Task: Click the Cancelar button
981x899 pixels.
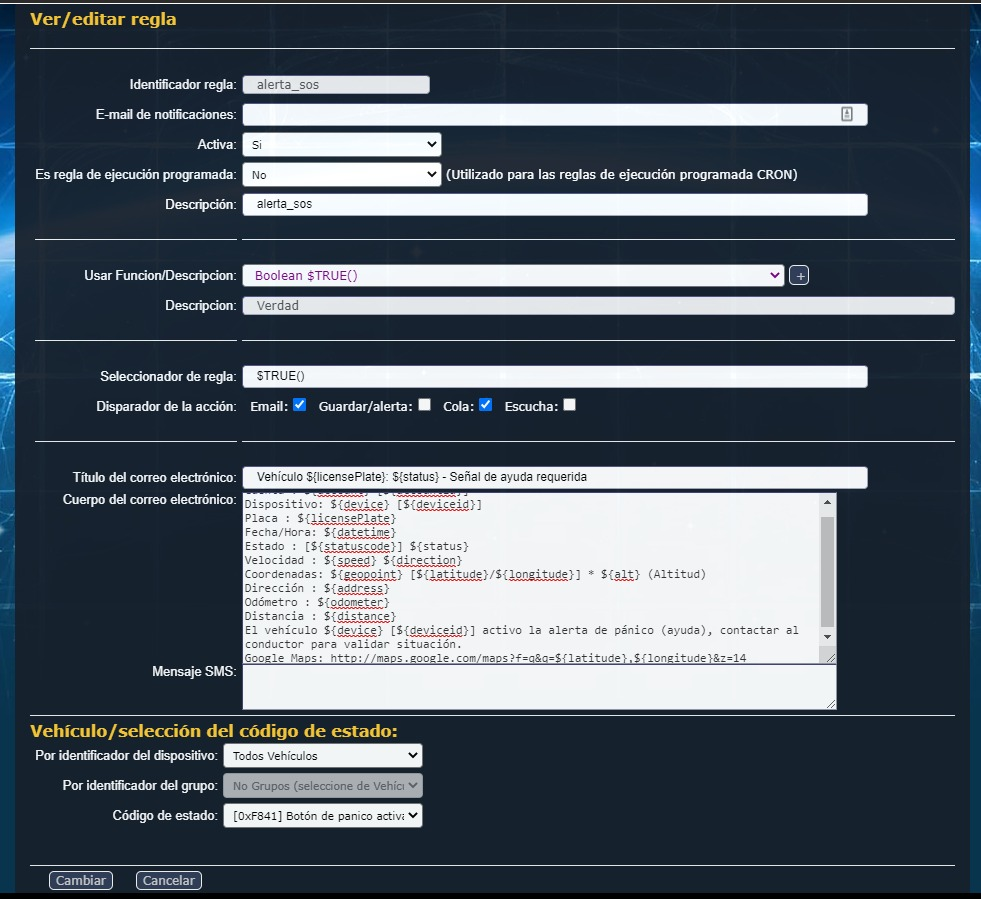Action: click(x=168, y=881)
